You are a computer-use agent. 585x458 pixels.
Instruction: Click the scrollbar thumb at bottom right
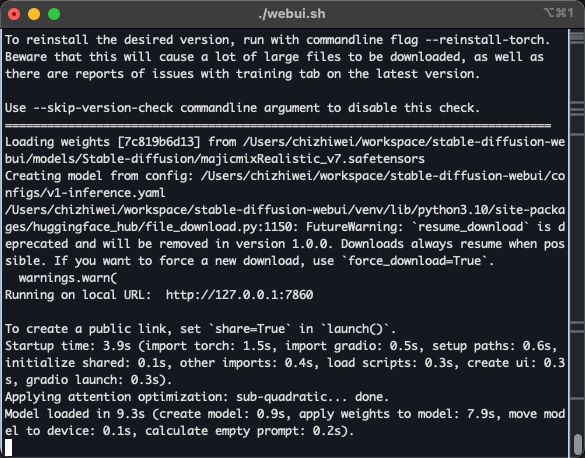(578, 444)
